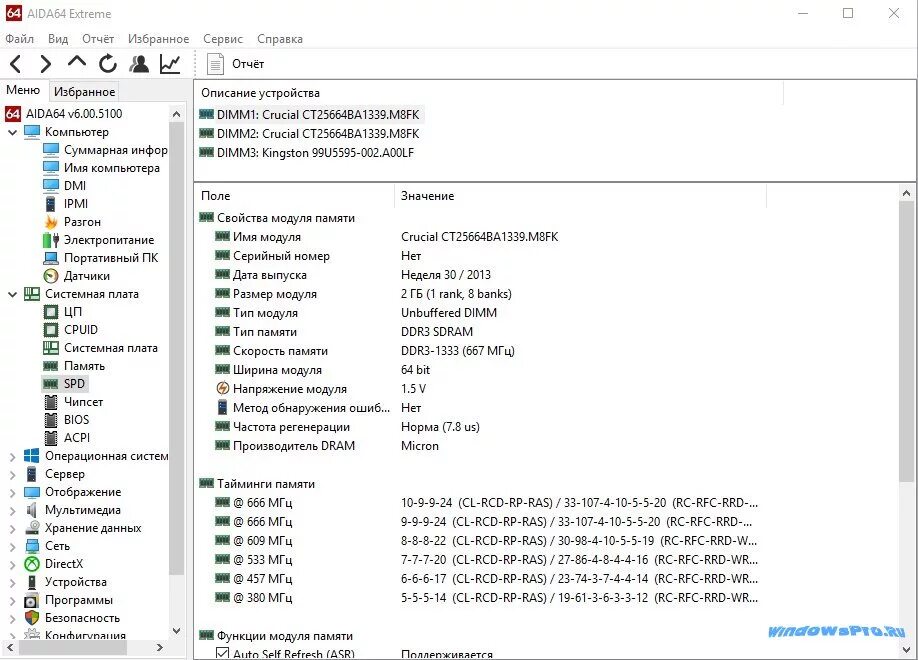This screenshot has width=918, height=660.
Task: Open the Датчики gauge icon
Action: (x=51, y=276)
